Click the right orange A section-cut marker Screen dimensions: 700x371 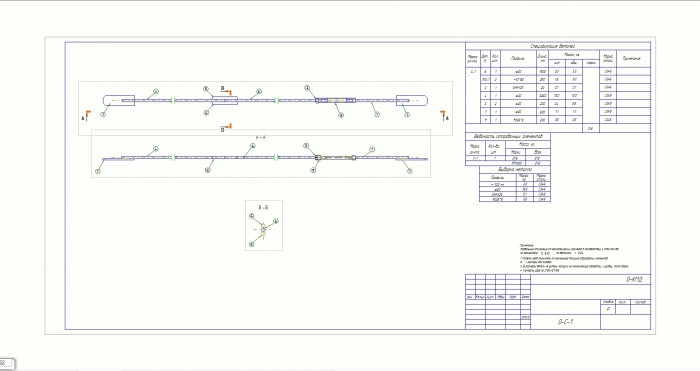444,116
